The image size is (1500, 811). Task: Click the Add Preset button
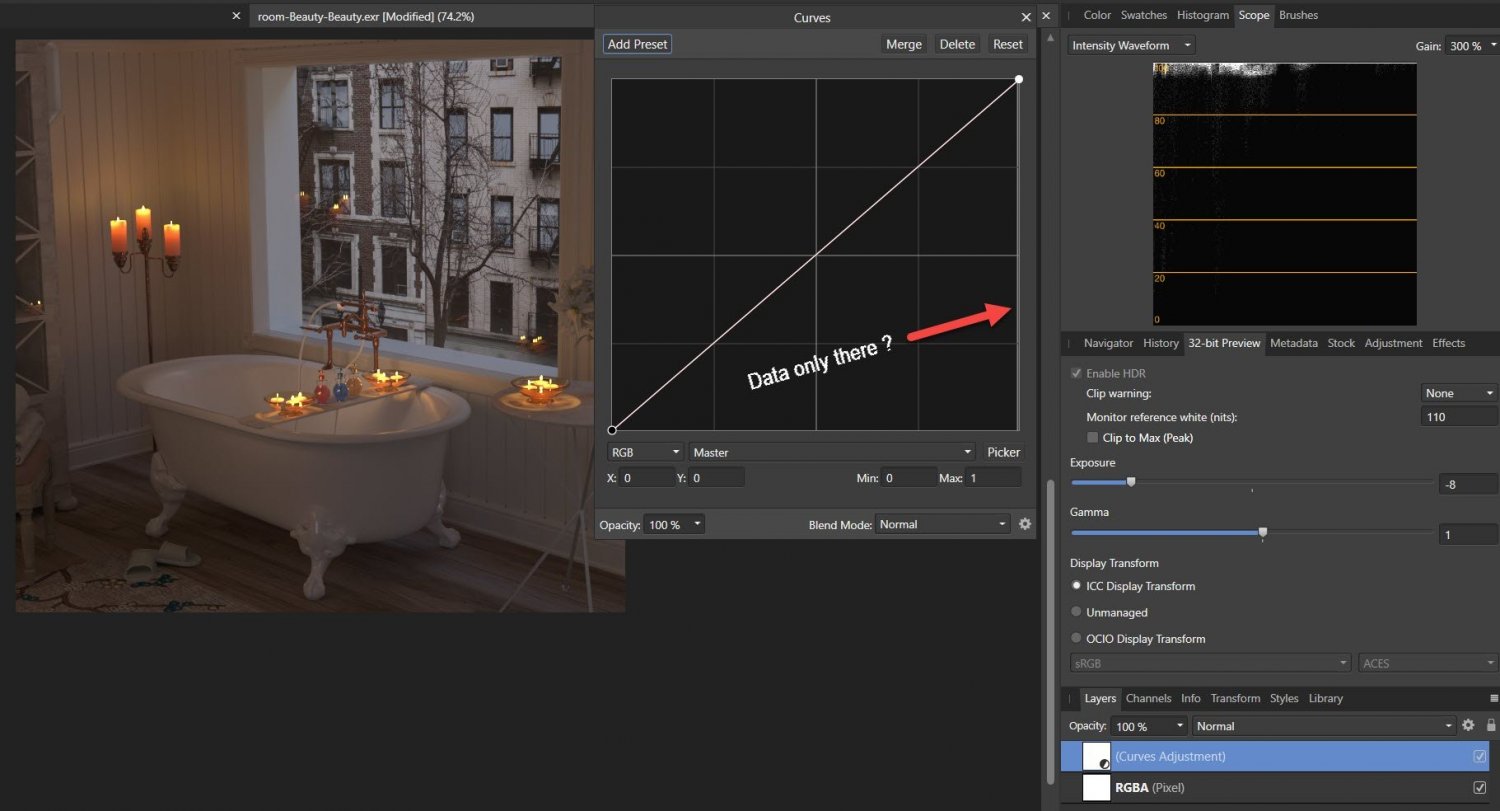[637, 44]
